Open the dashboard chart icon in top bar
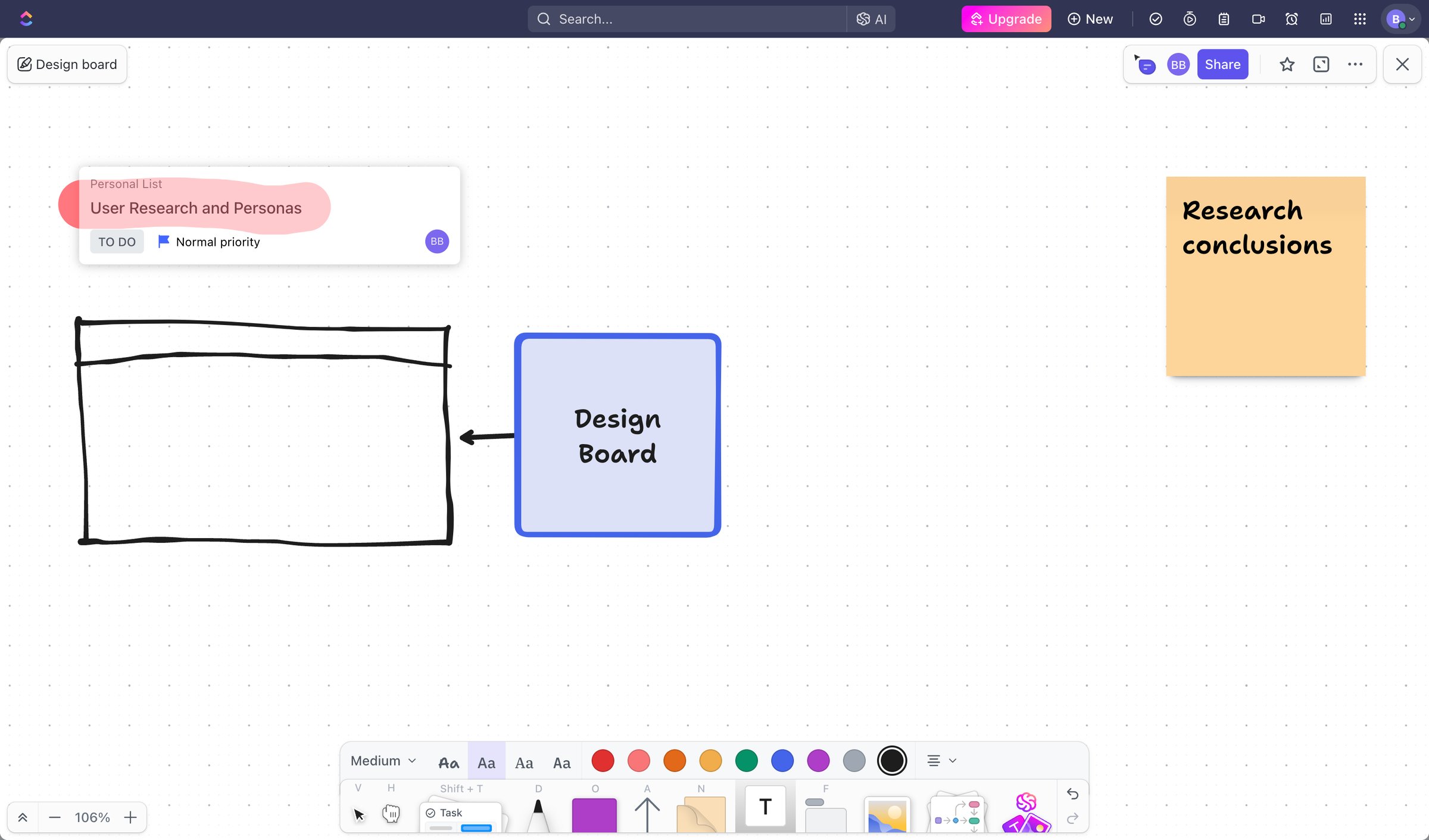The width and height of the screenshot is (1429, 840). coord(1326,19)
